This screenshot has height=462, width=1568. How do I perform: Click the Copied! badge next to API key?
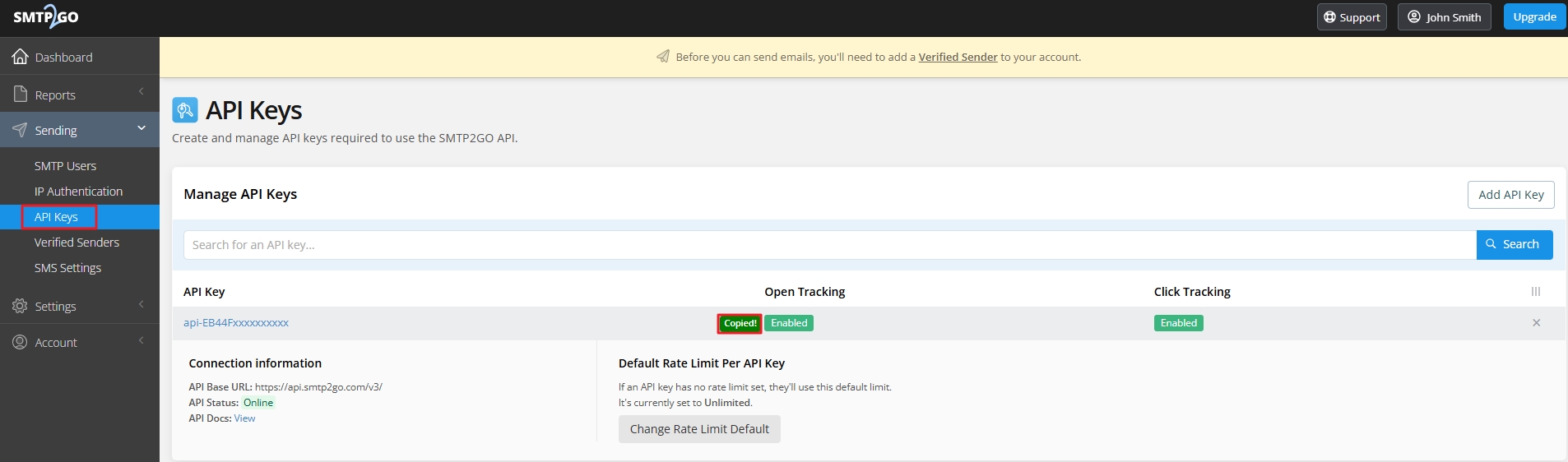740,323
